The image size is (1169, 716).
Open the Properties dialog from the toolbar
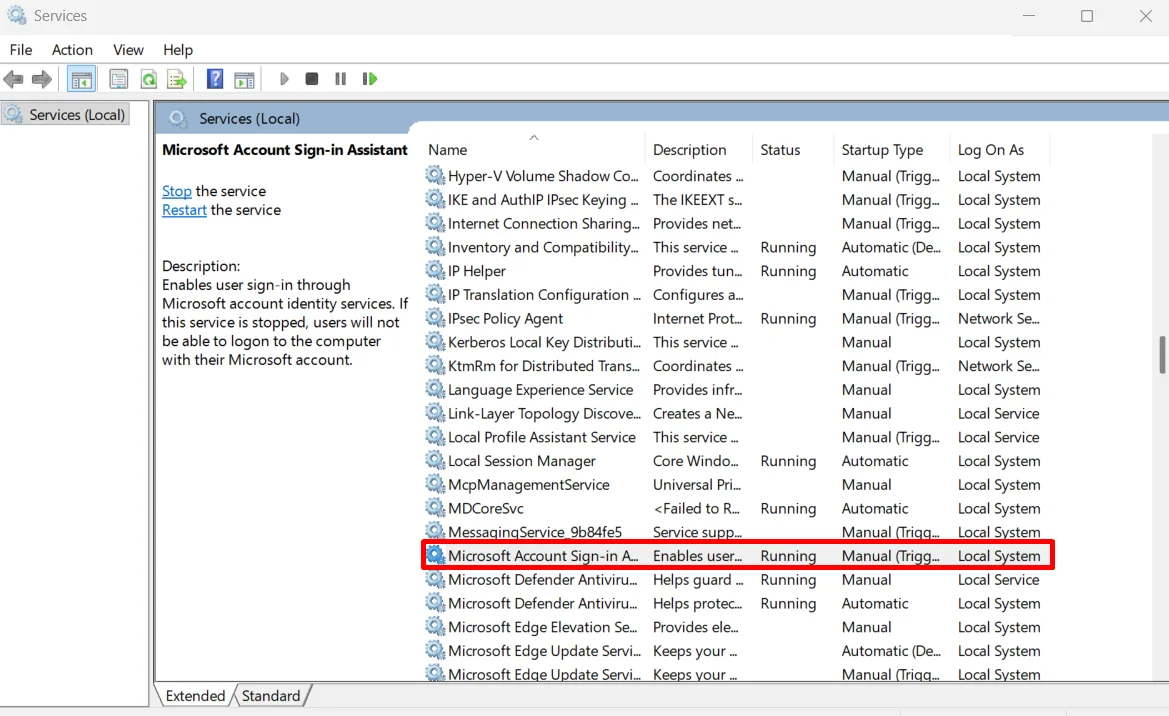pyautogui.click(x=118, y=79)
